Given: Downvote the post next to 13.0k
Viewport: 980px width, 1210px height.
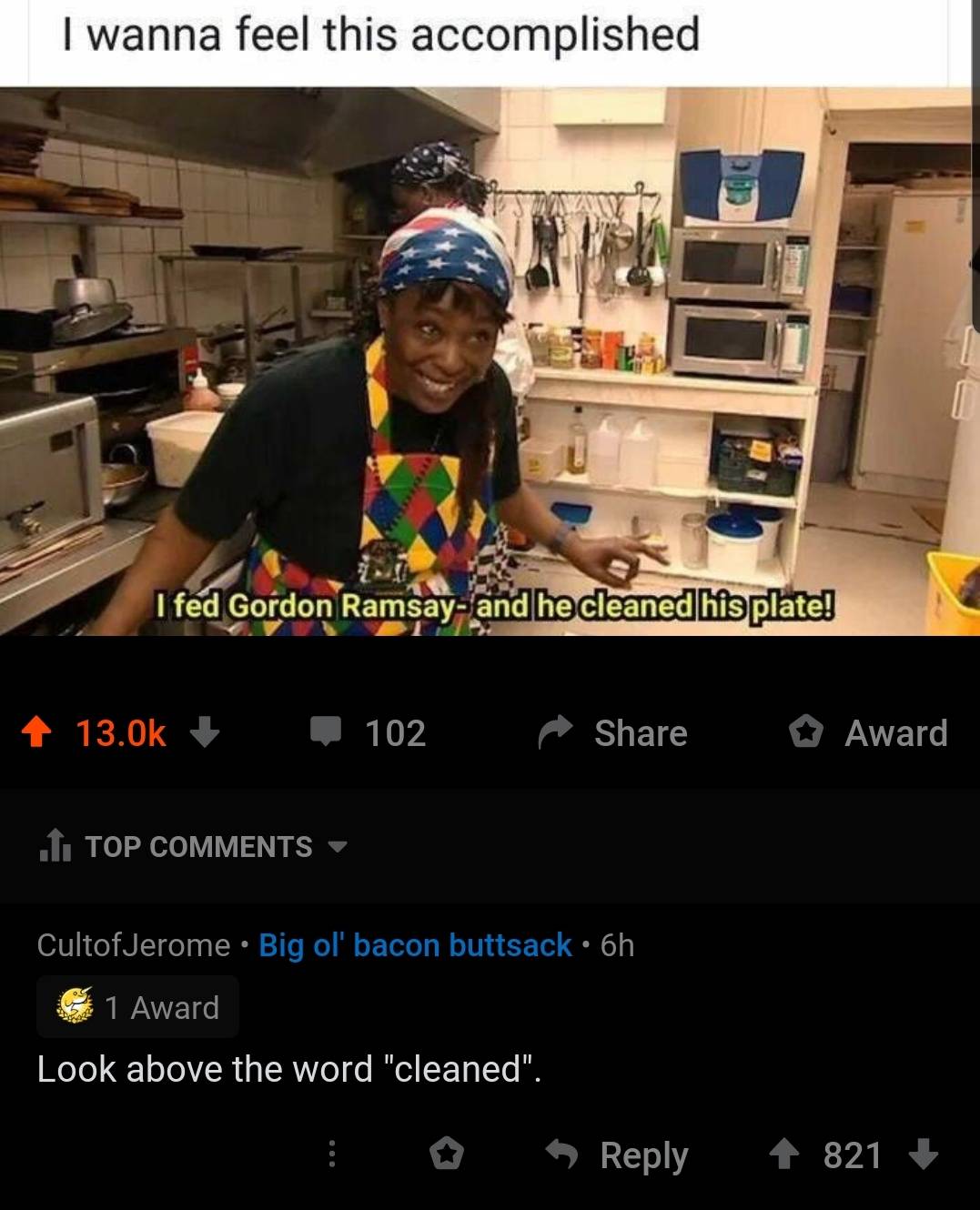Looking at the screenshot, I should point(206,732).
